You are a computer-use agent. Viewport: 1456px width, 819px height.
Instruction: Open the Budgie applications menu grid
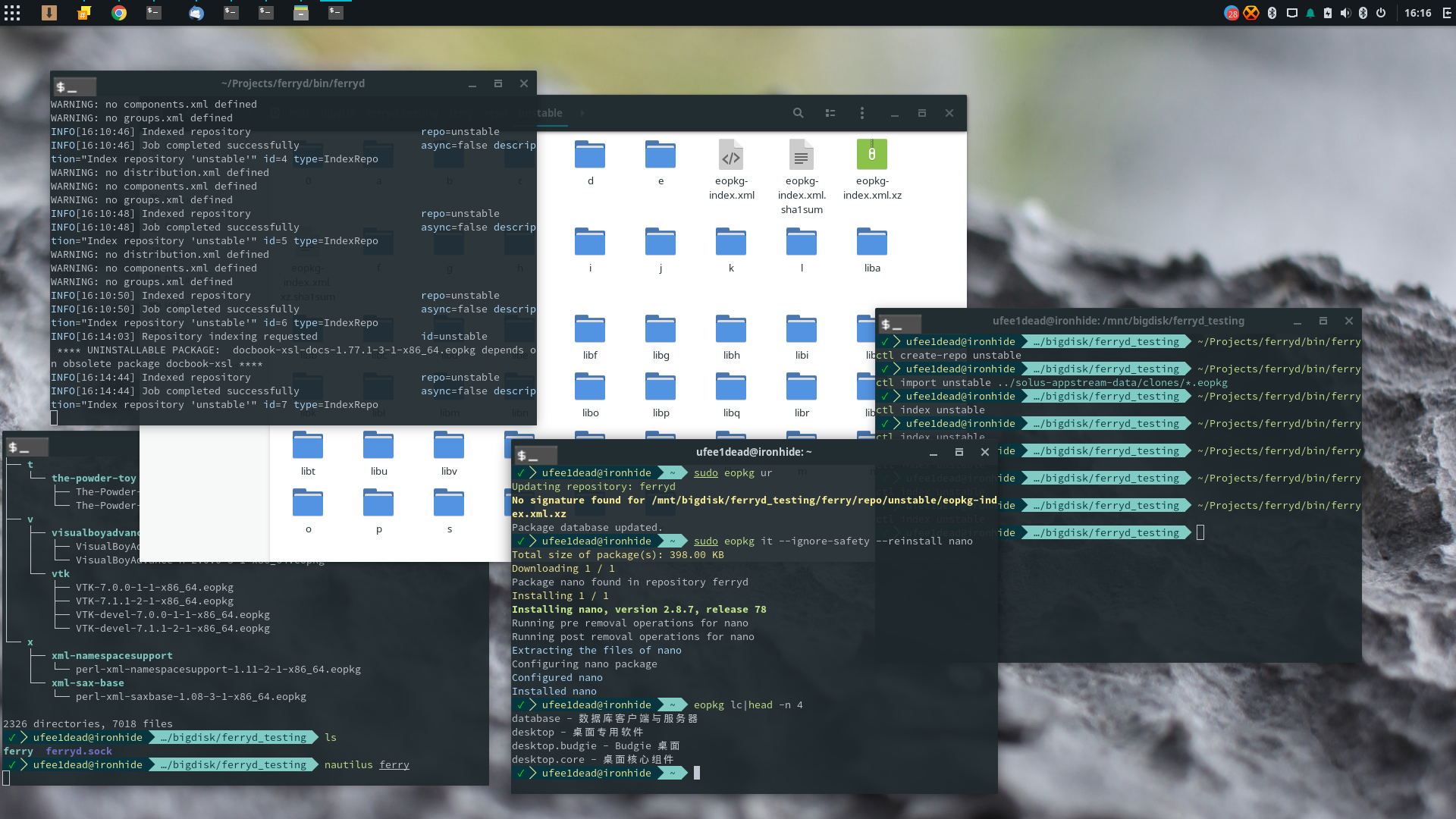pyautogui.click(x=12, y=13)
